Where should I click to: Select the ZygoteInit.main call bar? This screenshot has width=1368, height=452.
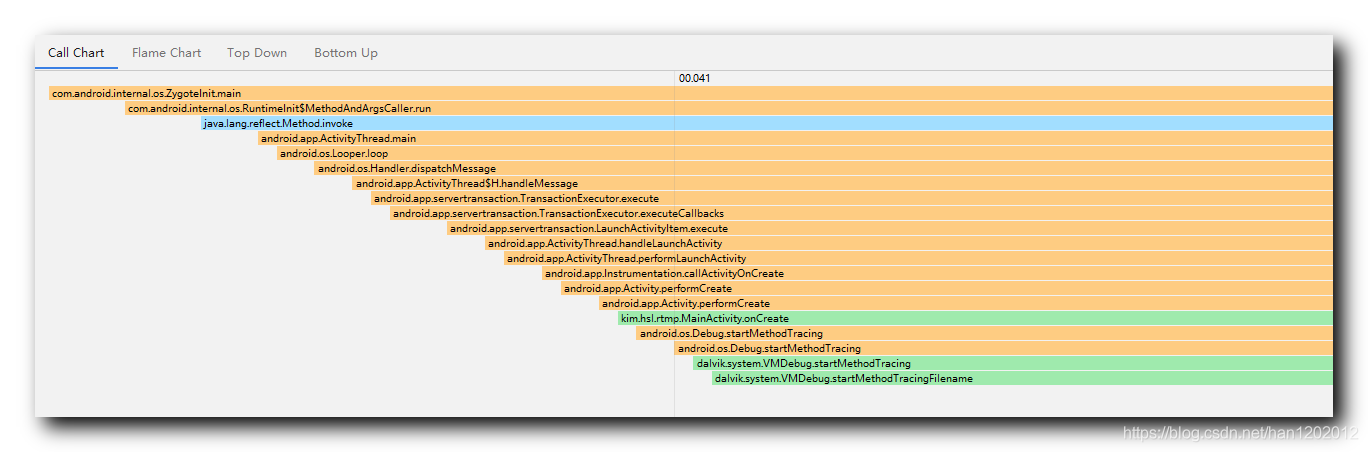pyautogui.click(x=691, y=93)
